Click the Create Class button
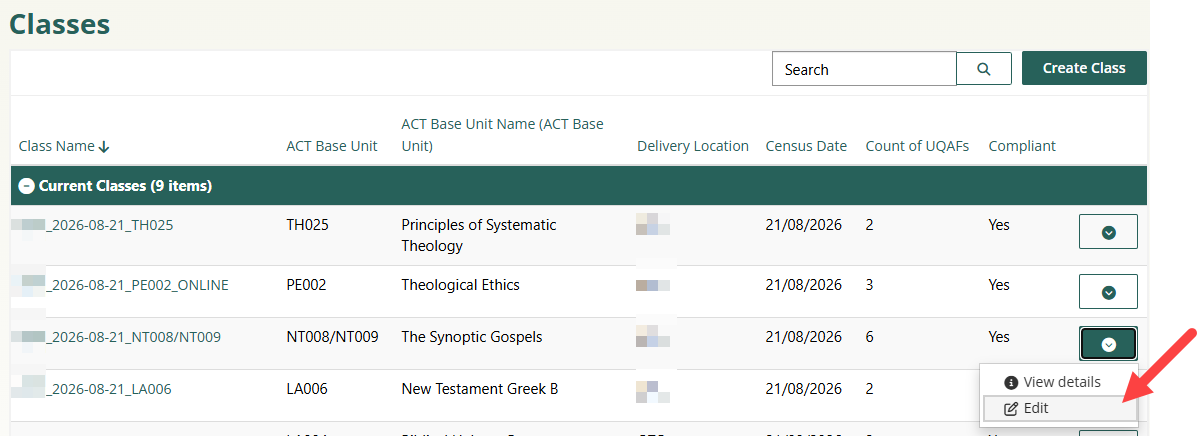This screenshot has width=1197, height=436. (x=1084, y=68)
